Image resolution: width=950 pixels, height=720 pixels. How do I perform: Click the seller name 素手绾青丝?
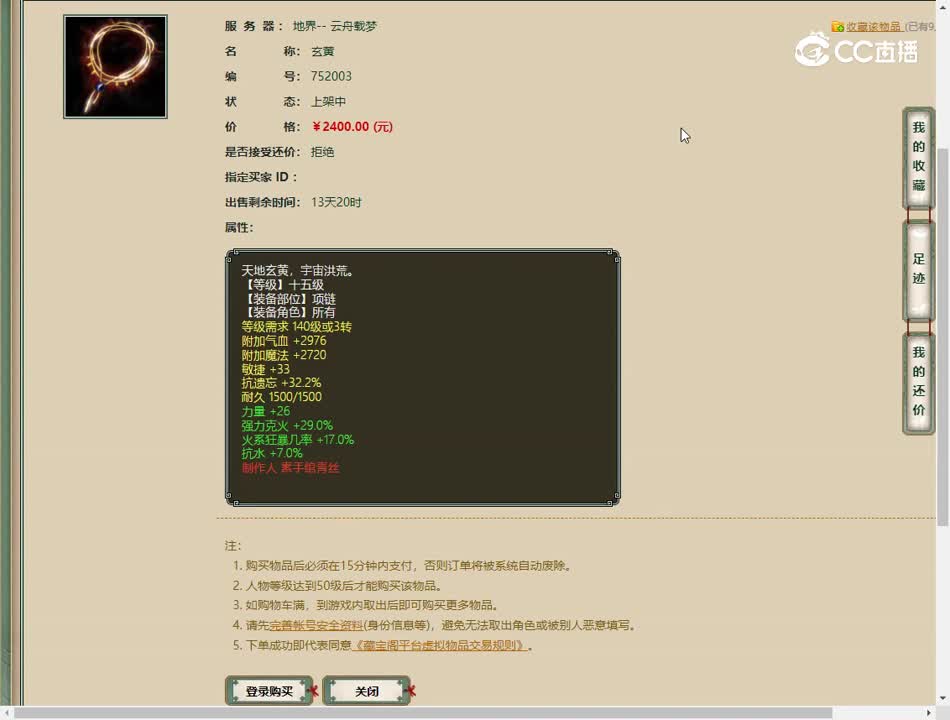coord(308,468)
